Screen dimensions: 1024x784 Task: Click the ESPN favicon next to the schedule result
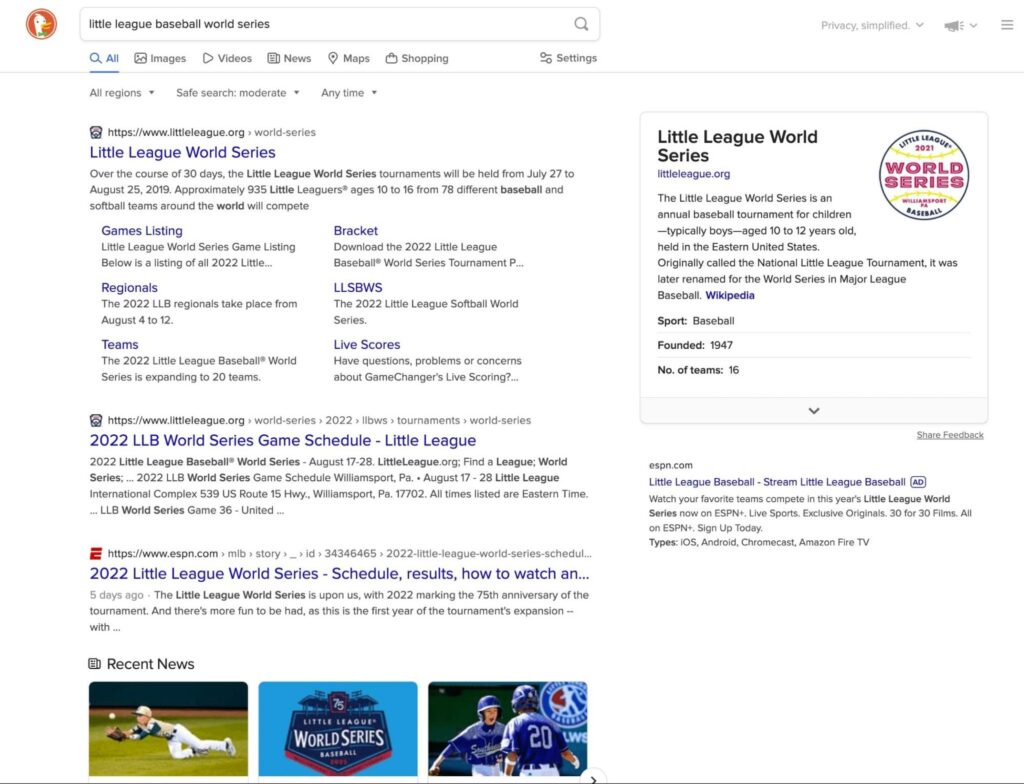point(96,551)
